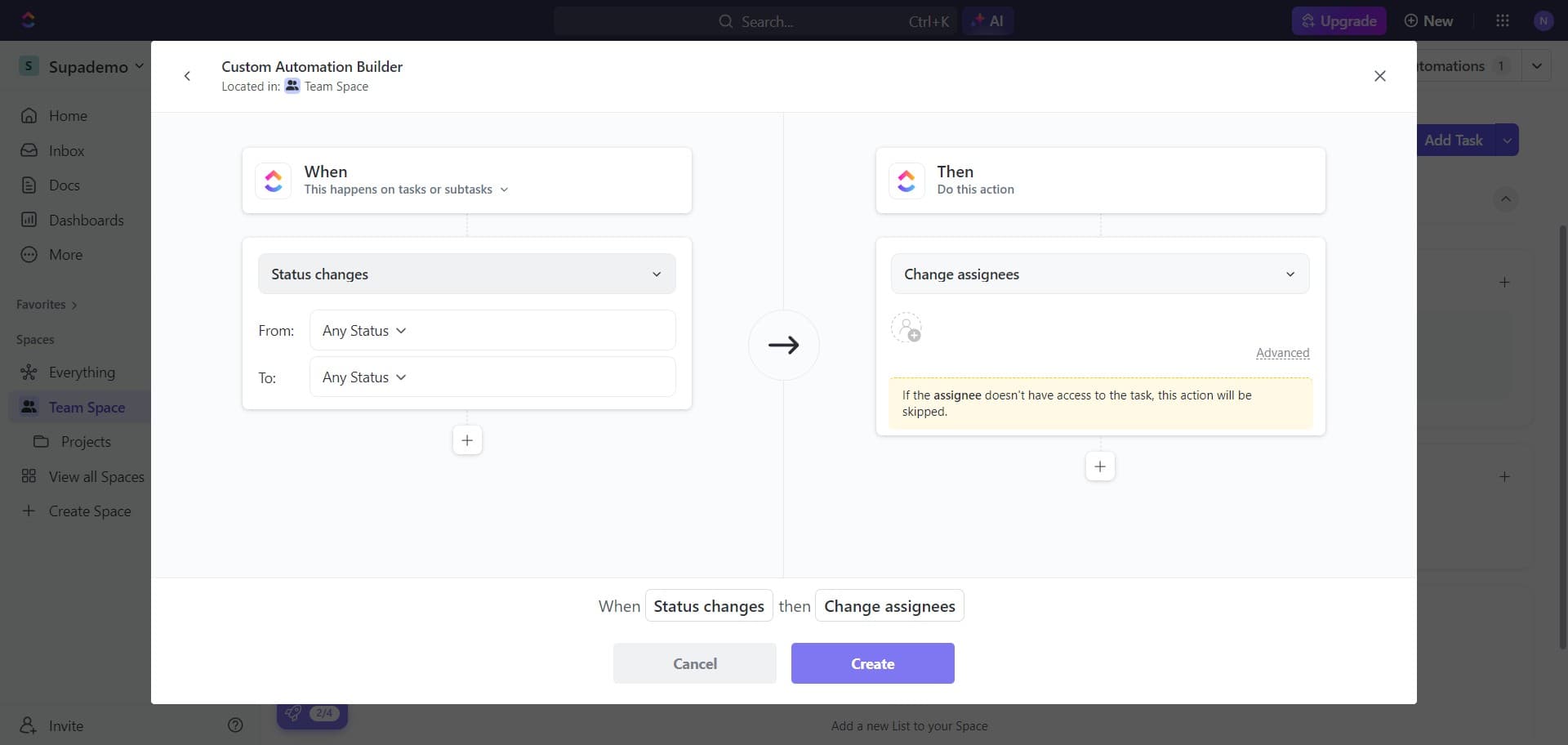Open the Home section in the sidebar

69,115
